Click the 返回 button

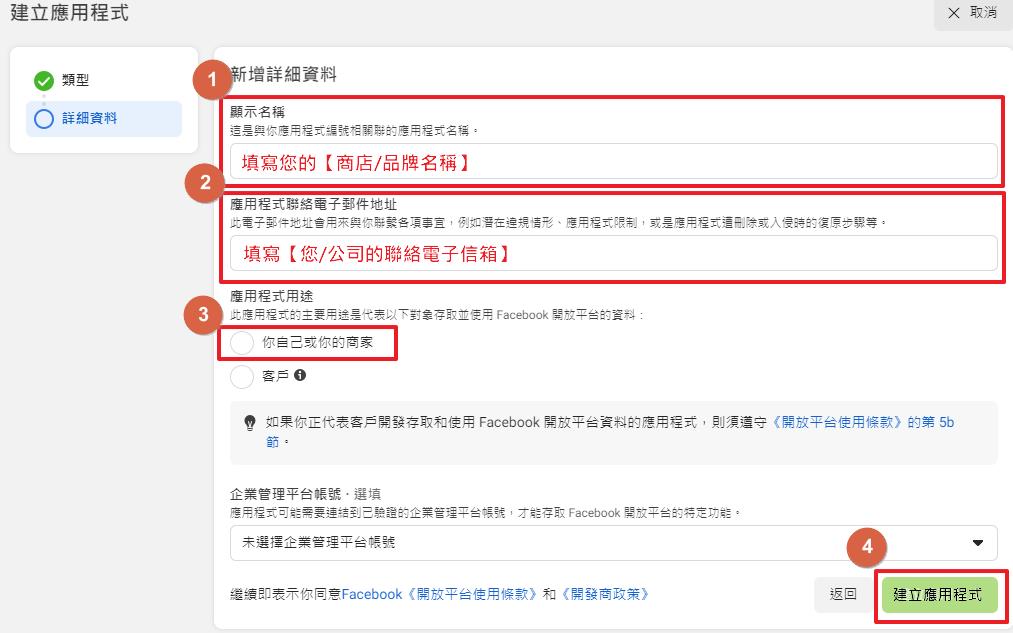pyautogui.click(x=843, y=594)
